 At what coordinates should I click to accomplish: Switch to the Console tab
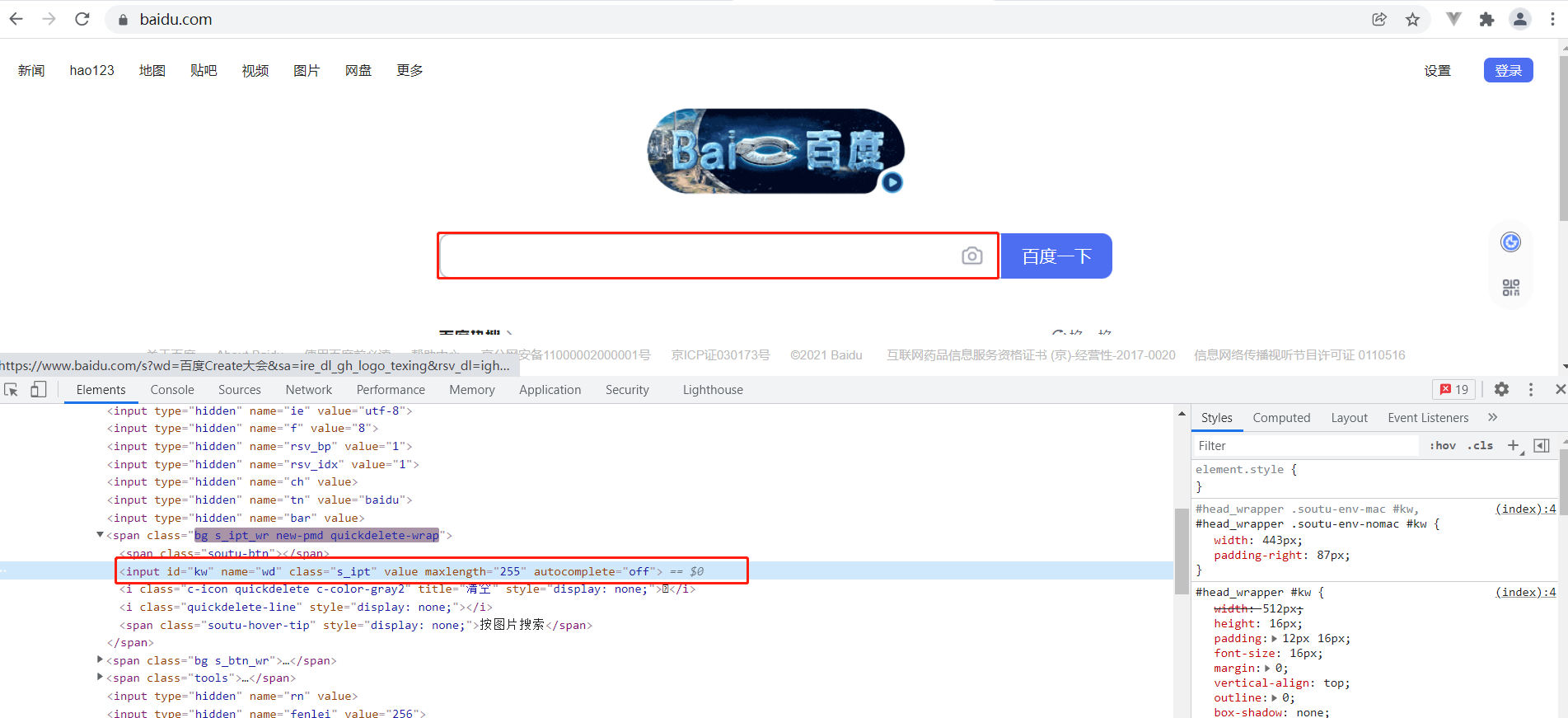(172, 390)
